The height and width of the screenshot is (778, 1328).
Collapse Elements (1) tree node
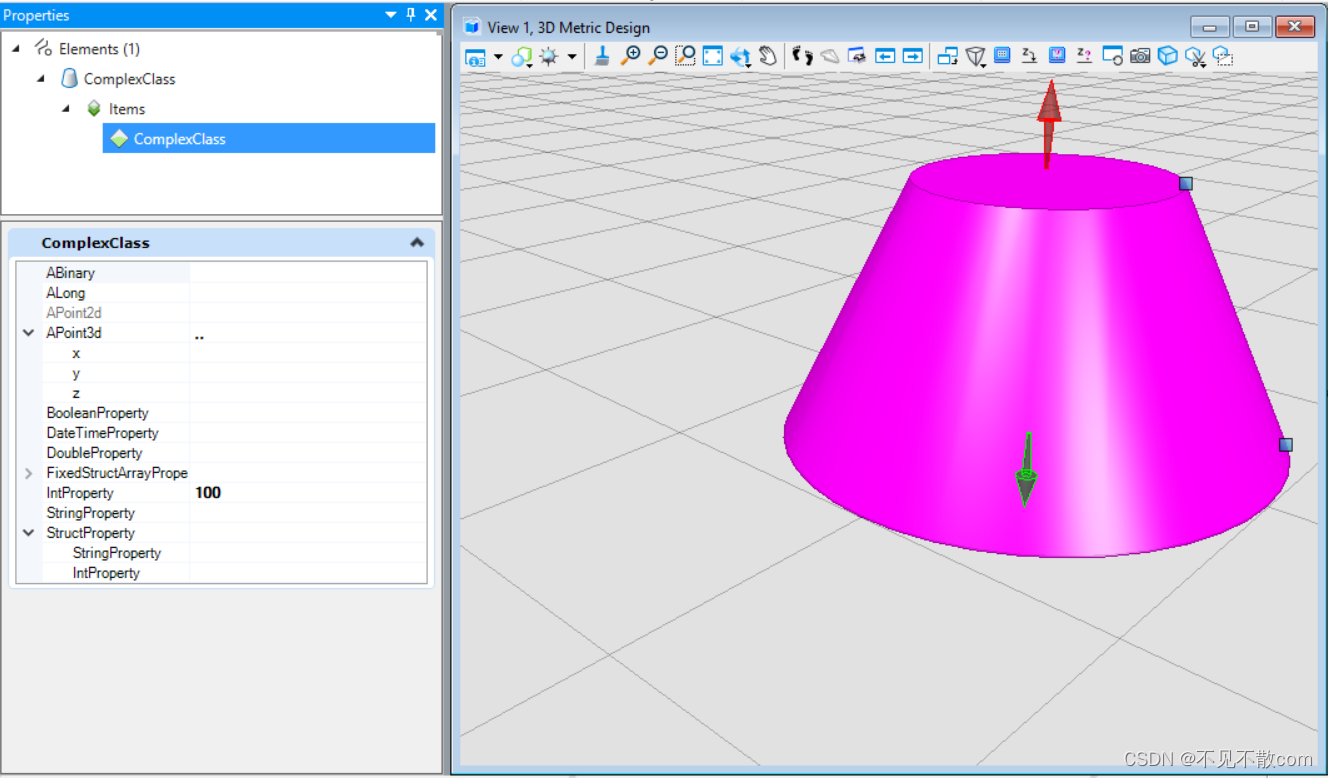(x=17, y=48)
